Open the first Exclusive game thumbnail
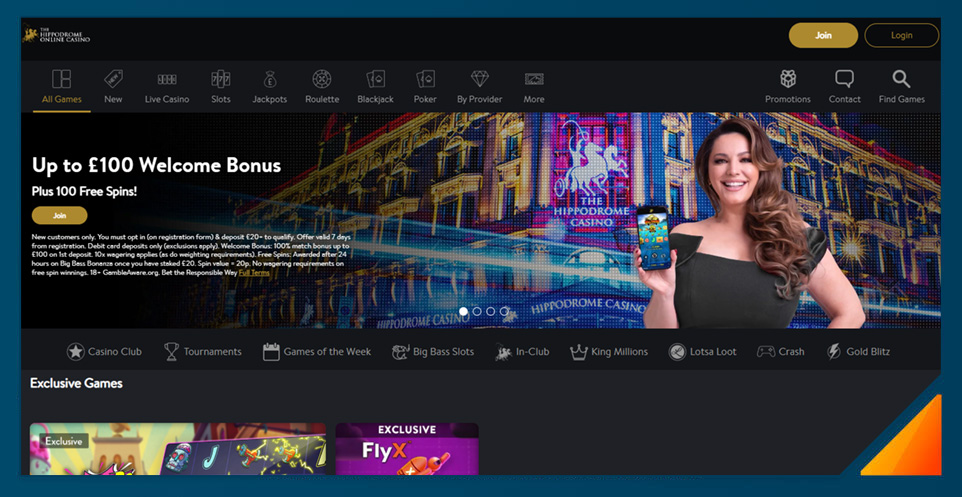The height and width of the screenshot is (497, 962). coord(178,449)
